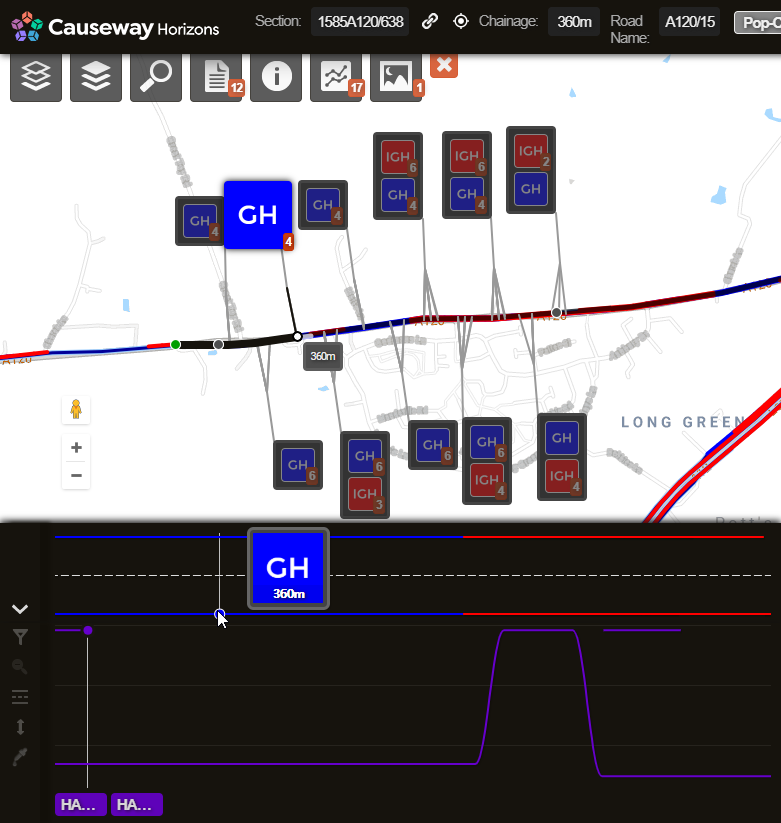Click the Pop-Out button
This screenshot has height=823, width=781.
pyautogui.click(x=757, y=22)
